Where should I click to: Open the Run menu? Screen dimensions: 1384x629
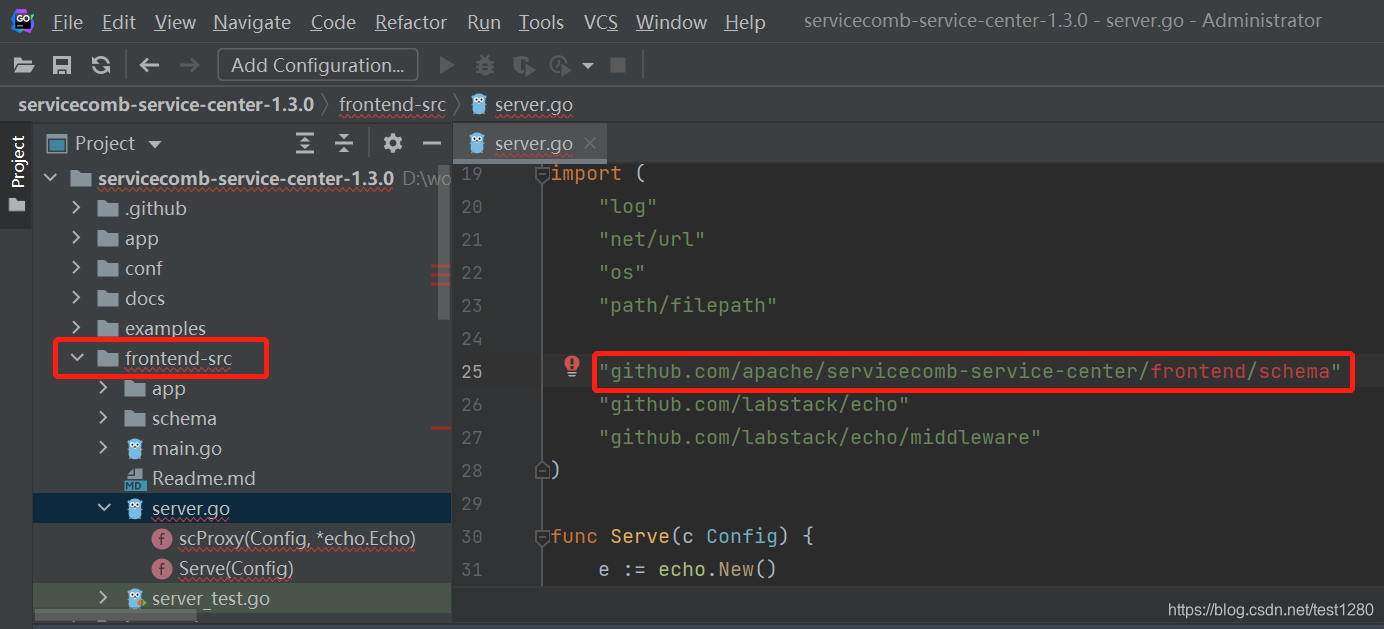point(484,21)
